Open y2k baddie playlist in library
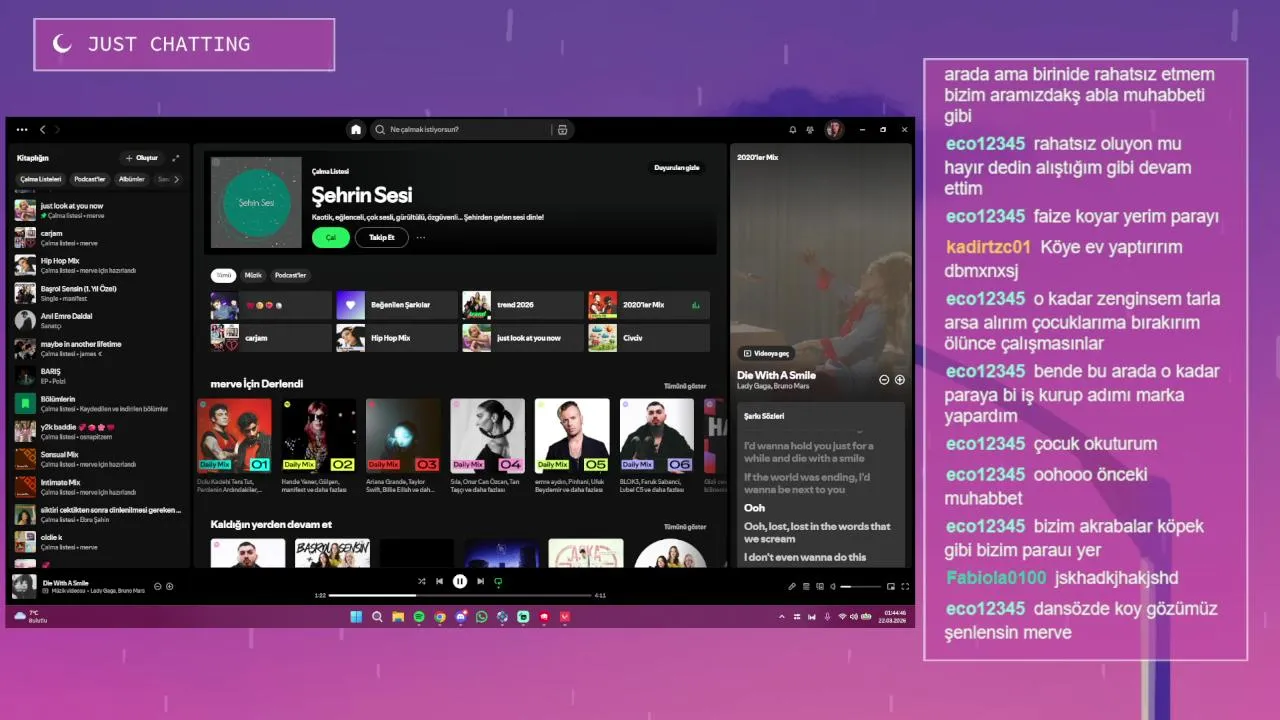The image size is (1280, 720). tap(98, 431)
